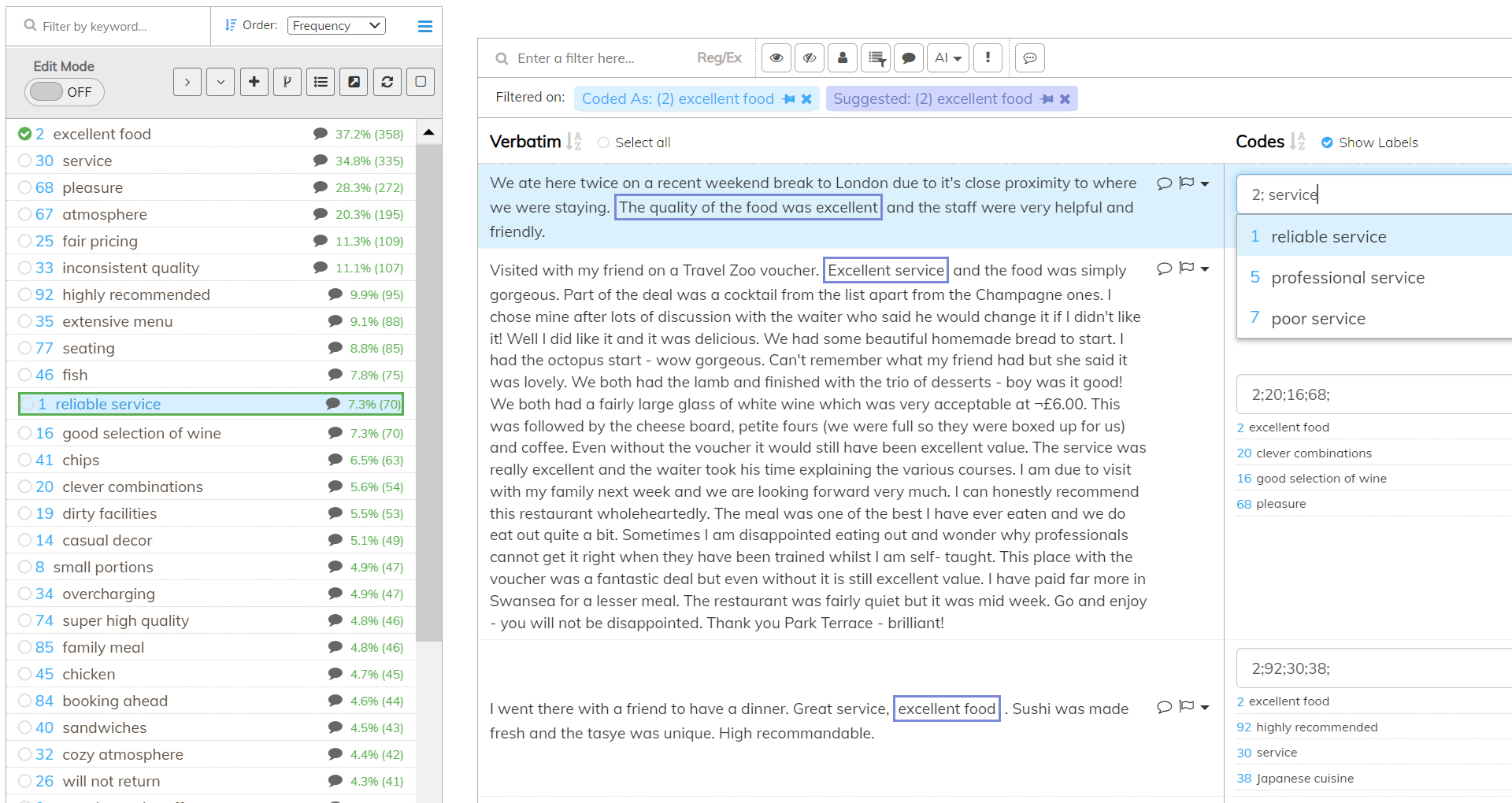The height and width of the screenshot is (803, 1512).
Task: Remove the 'Coded As: excellent food' filter
Action: 806,99
